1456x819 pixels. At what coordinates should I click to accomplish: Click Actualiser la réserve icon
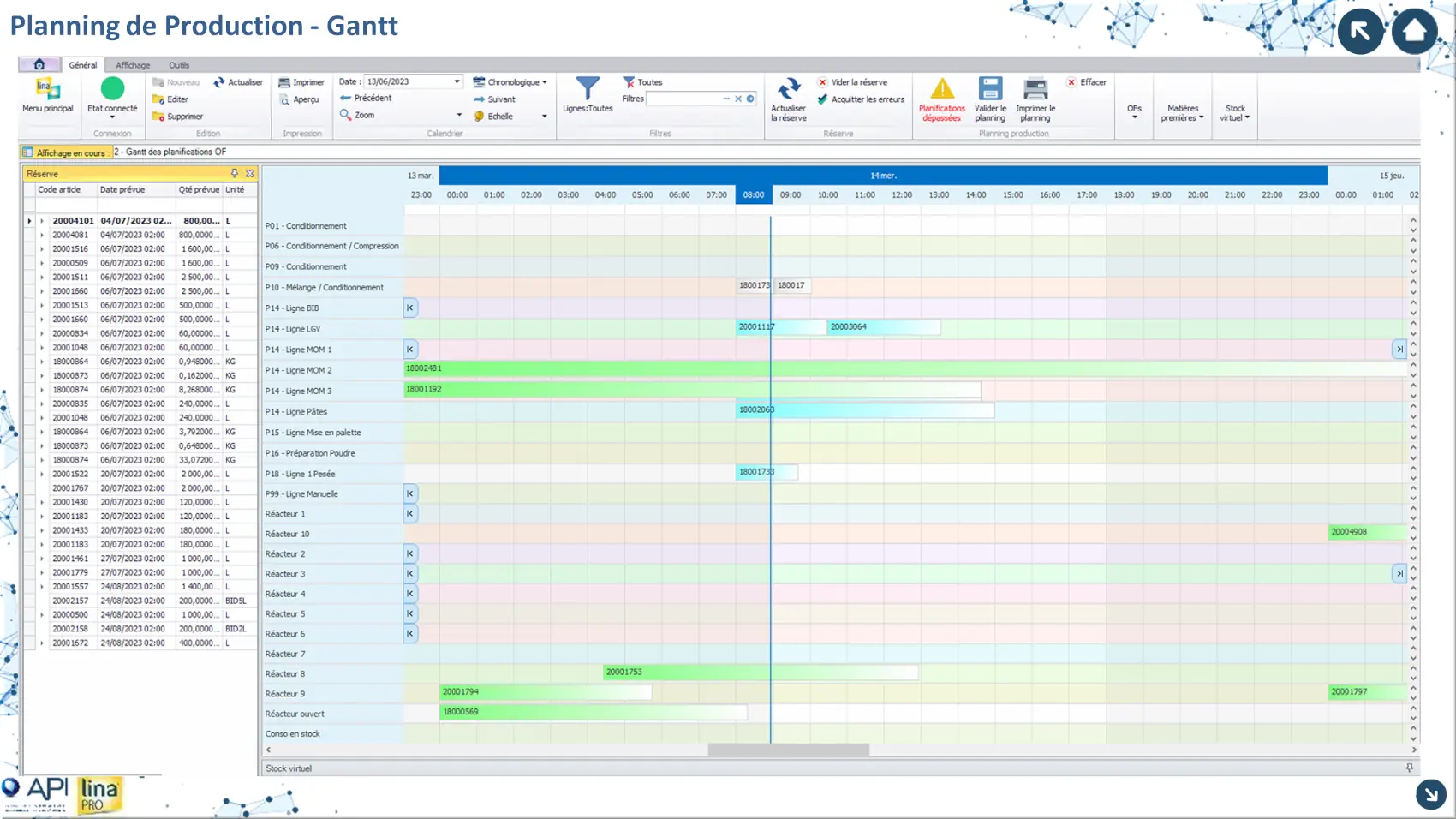[788, 89]
